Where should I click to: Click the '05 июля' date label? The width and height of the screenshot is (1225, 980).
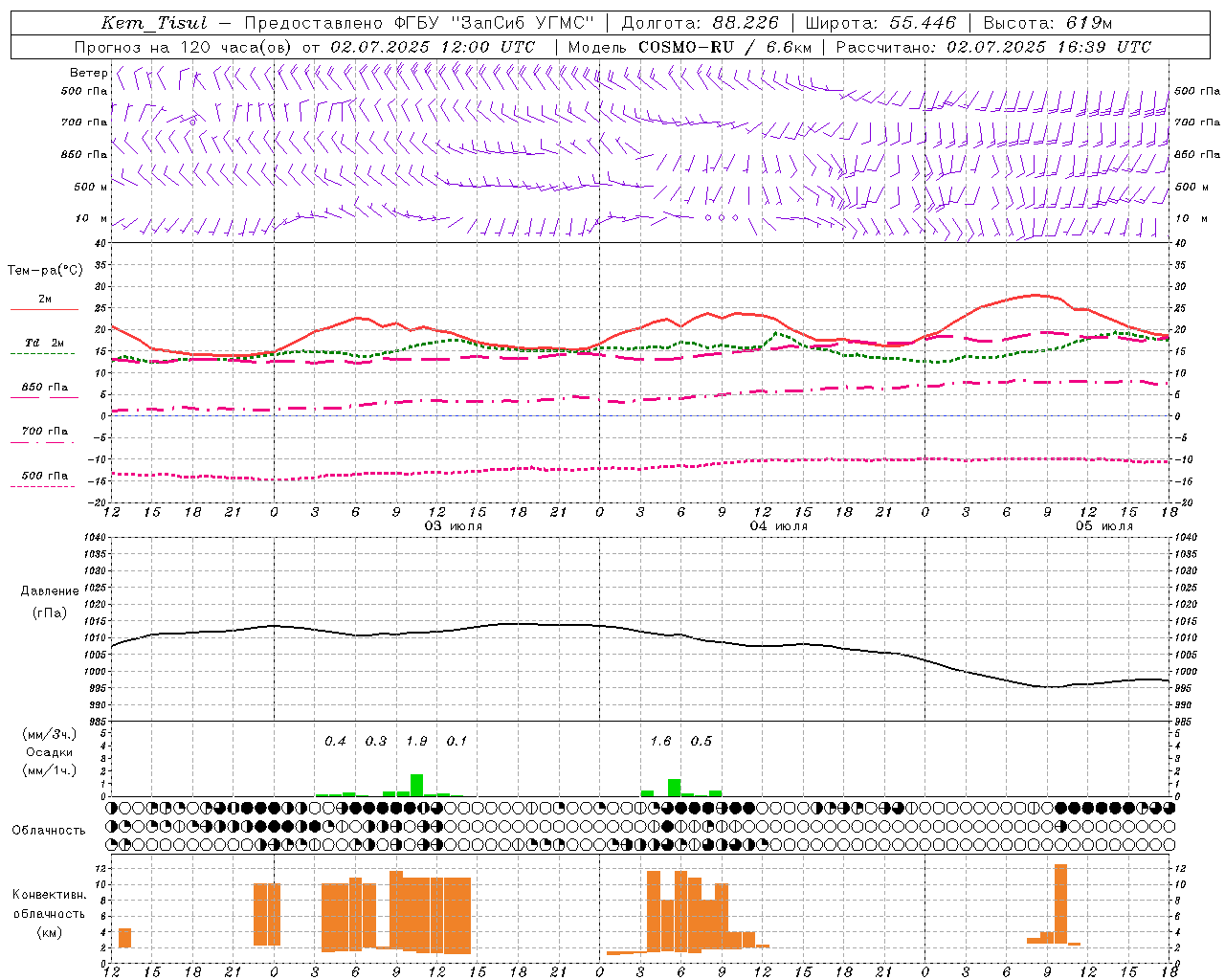tap(1104, 526)
